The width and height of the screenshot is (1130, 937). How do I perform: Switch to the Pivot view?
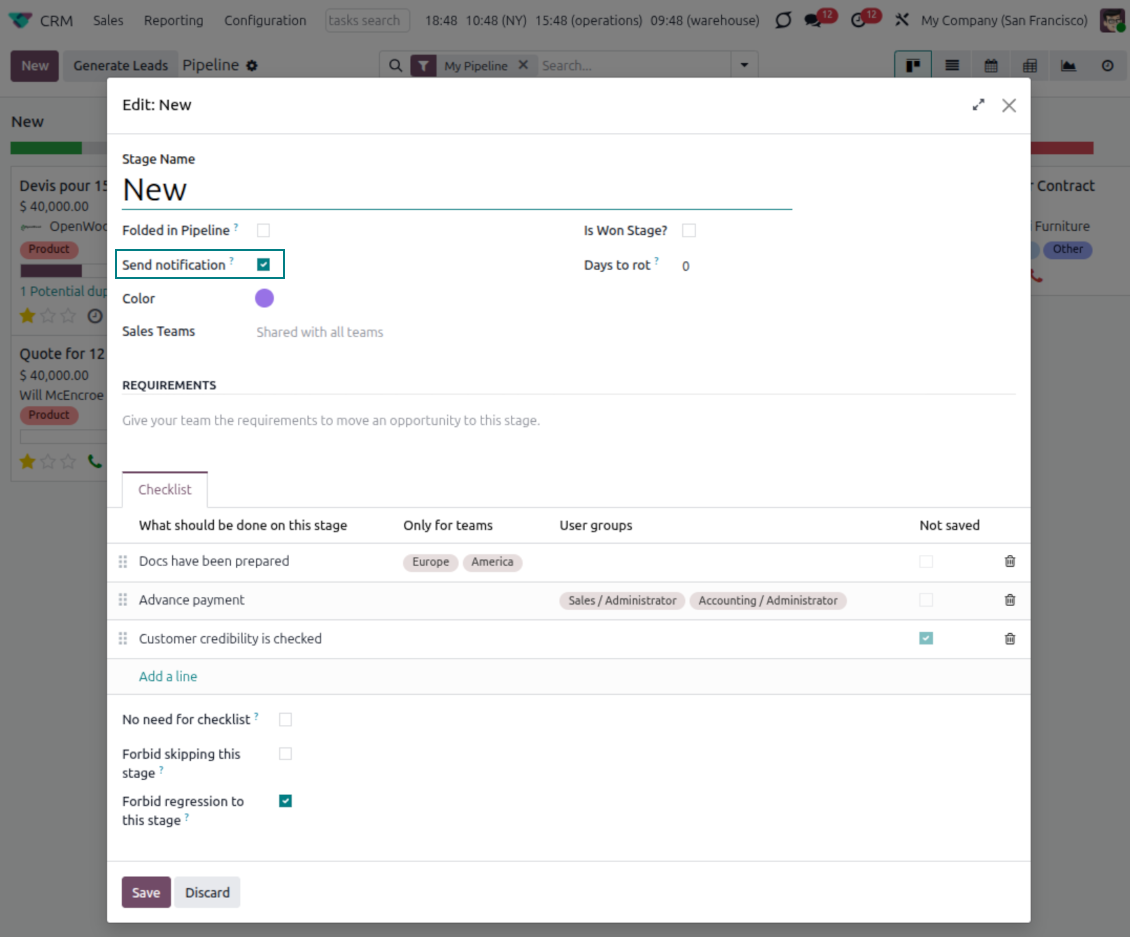[x=1029, y=65]
